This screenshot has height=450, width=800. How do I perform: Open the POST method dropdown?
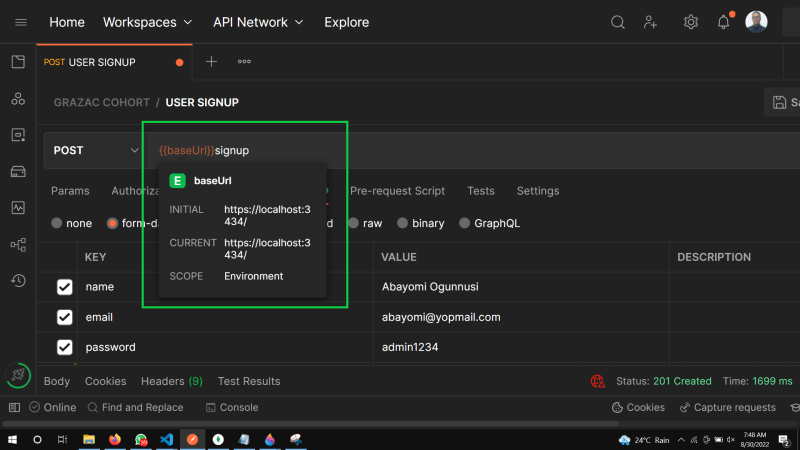(x=95, y=151)
